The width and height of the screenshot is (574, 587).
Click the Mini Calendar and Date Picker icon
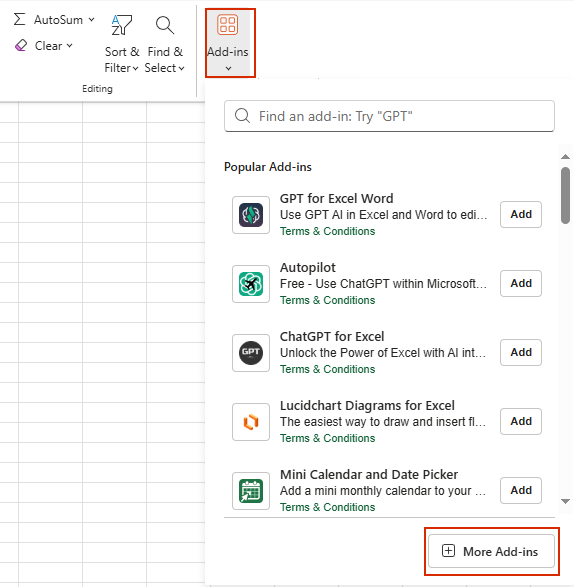(251, 491)
